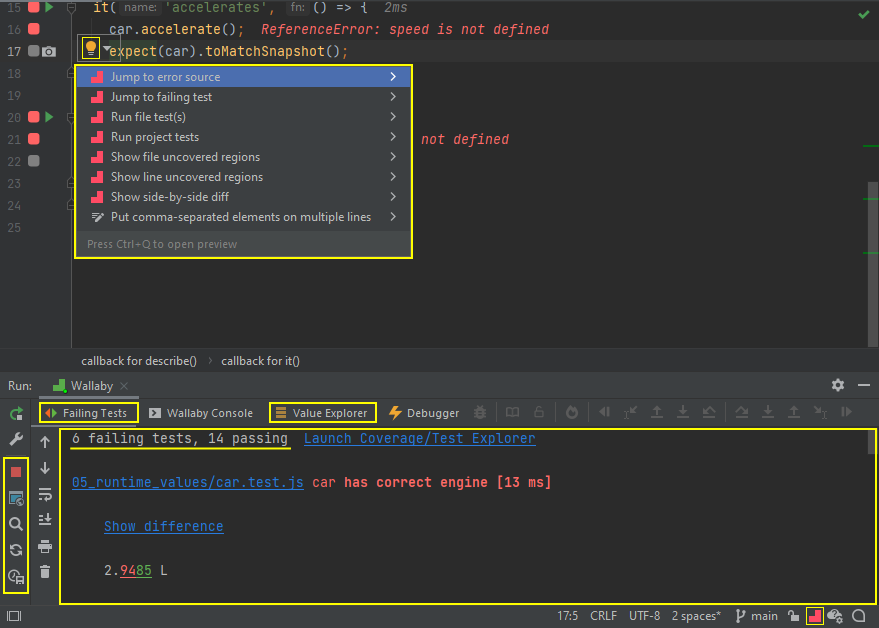Expand the Jump to error source submenu arrow

click(393, 77)
